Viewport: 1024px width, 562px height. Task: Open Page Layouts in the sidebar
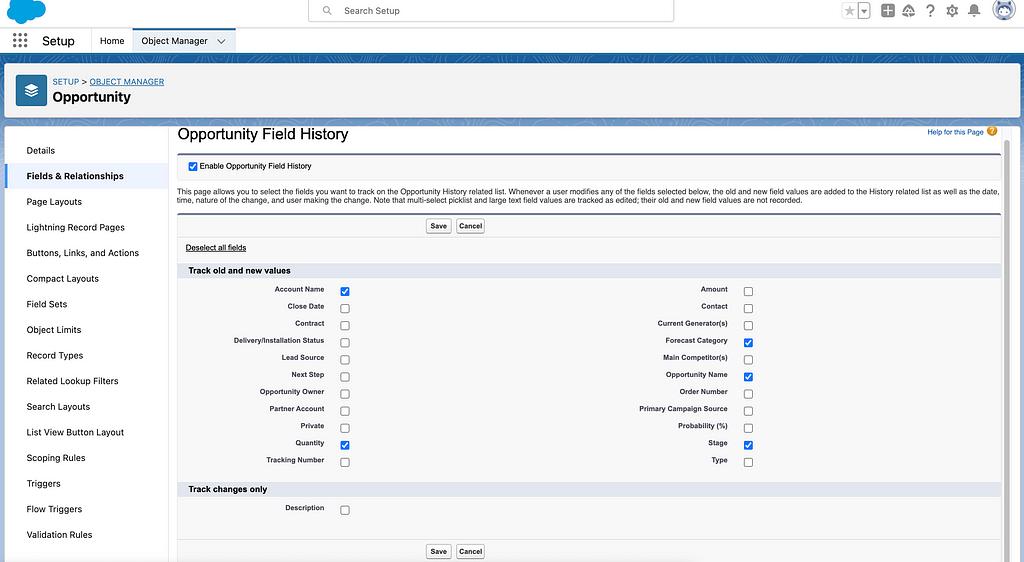54,202
